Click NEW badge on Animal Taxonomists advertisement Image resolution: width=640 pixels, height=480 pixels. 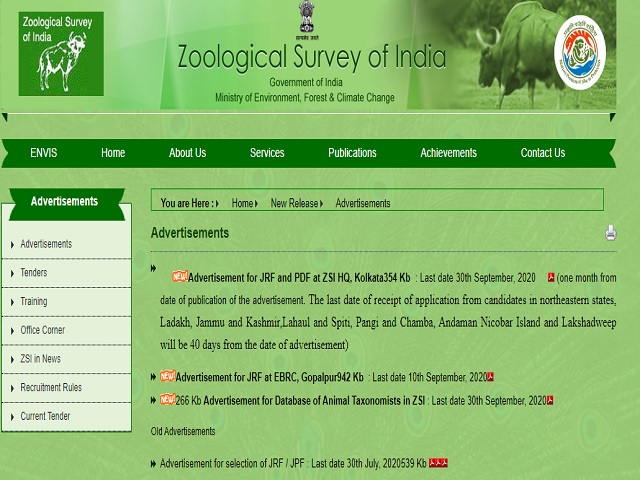click(x=167, y=399)
